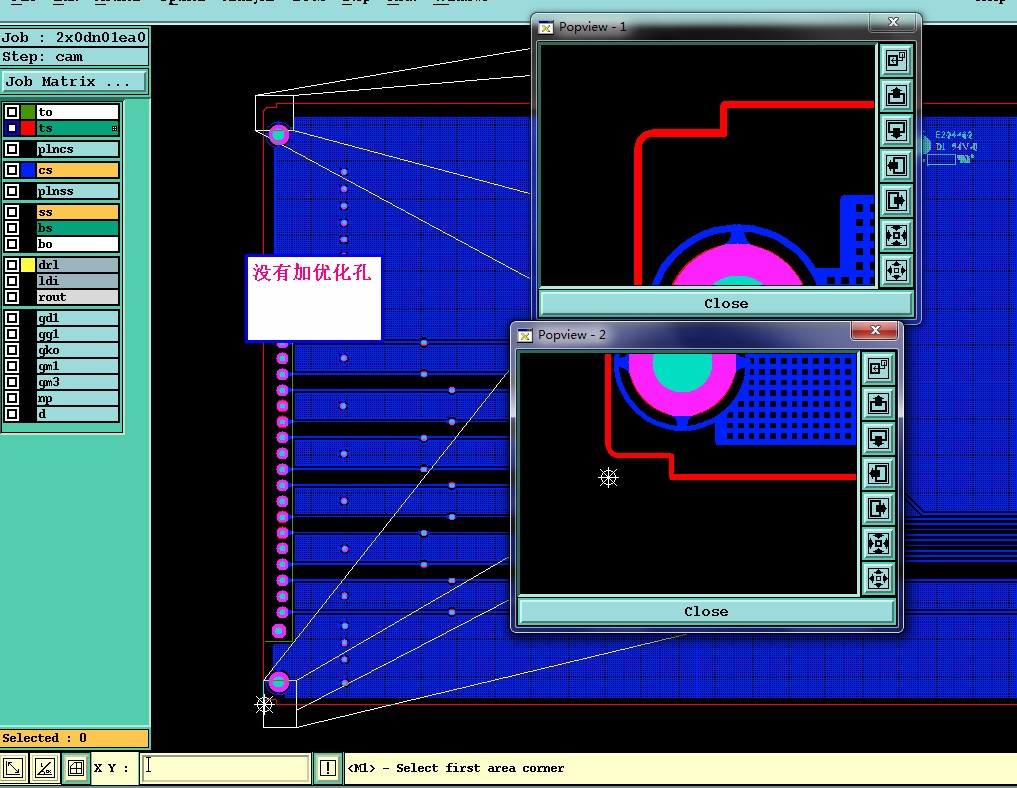Select the 'gg1' layer name
Image resolution: width=1017 pixels, height=788 pixels.
[77, 334]
